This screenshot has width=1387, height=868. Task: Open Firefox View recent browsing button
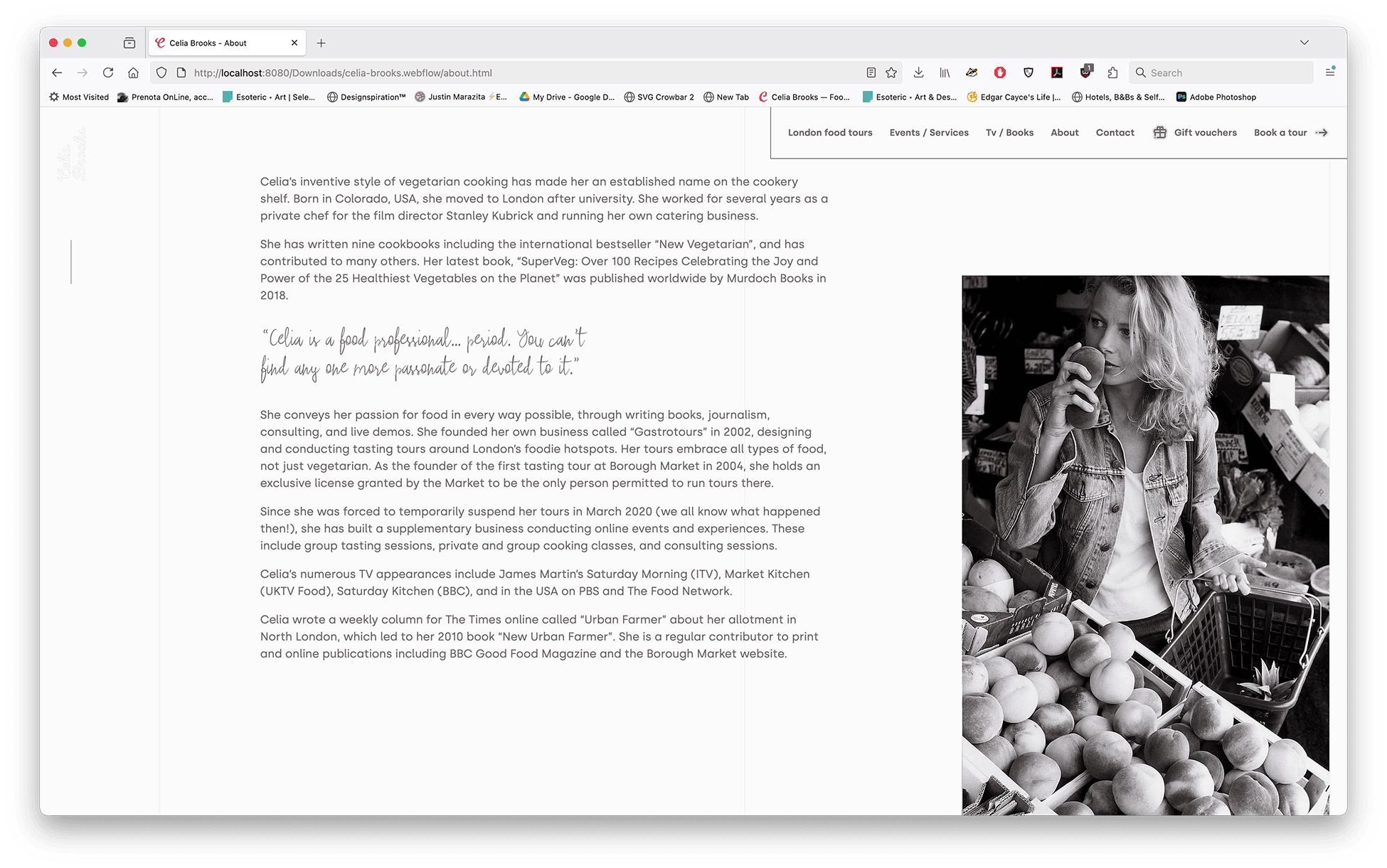[129, 43]
